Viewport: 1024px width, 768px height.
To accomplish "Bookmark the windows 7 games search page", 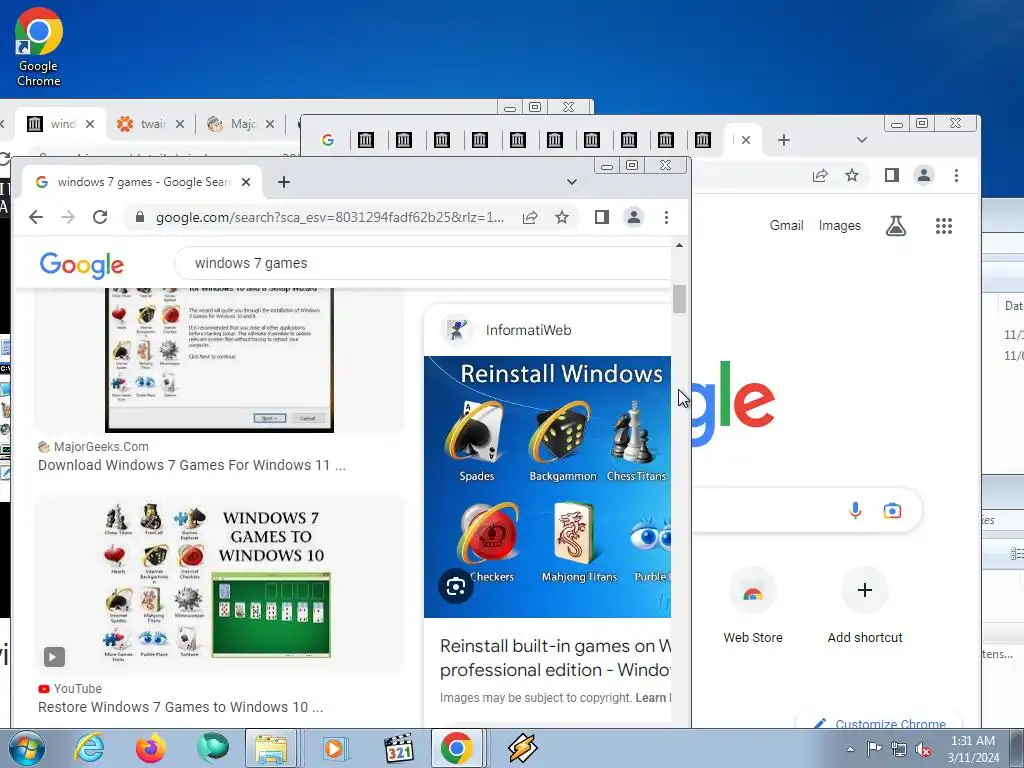I will tap(562, 217).
